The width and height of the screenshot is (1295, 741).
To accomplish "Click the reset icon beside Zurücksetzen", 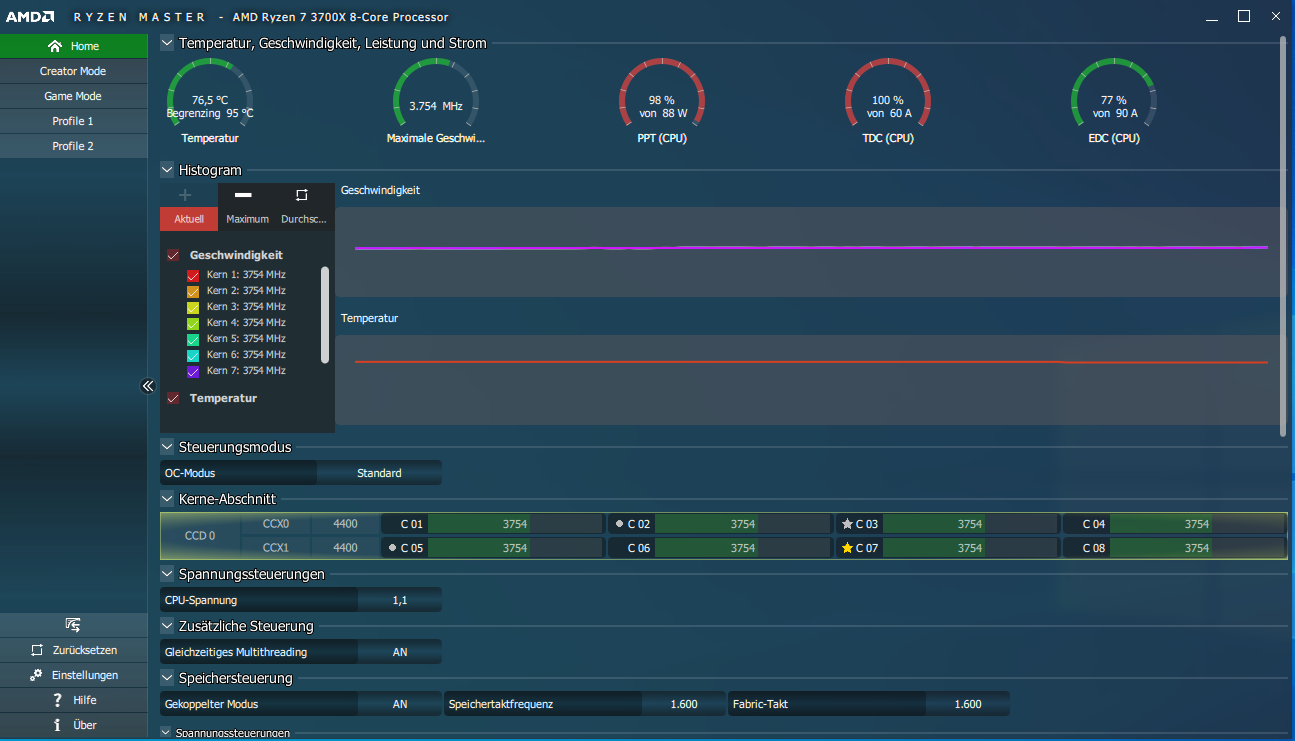I will click(x=37, y=650).
